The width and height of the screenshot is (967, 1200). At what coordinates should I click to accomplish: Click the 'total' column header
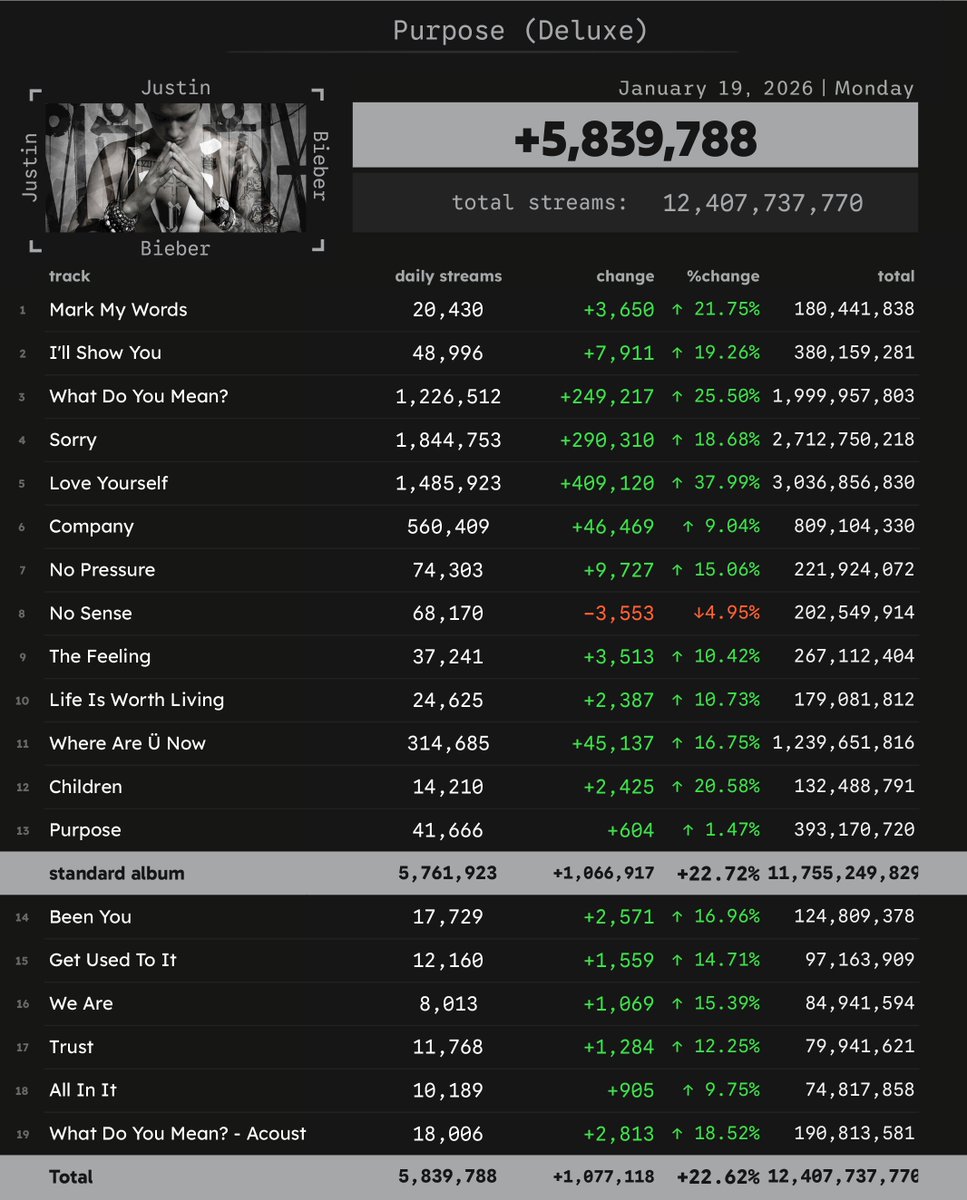(x=896, y=276)
